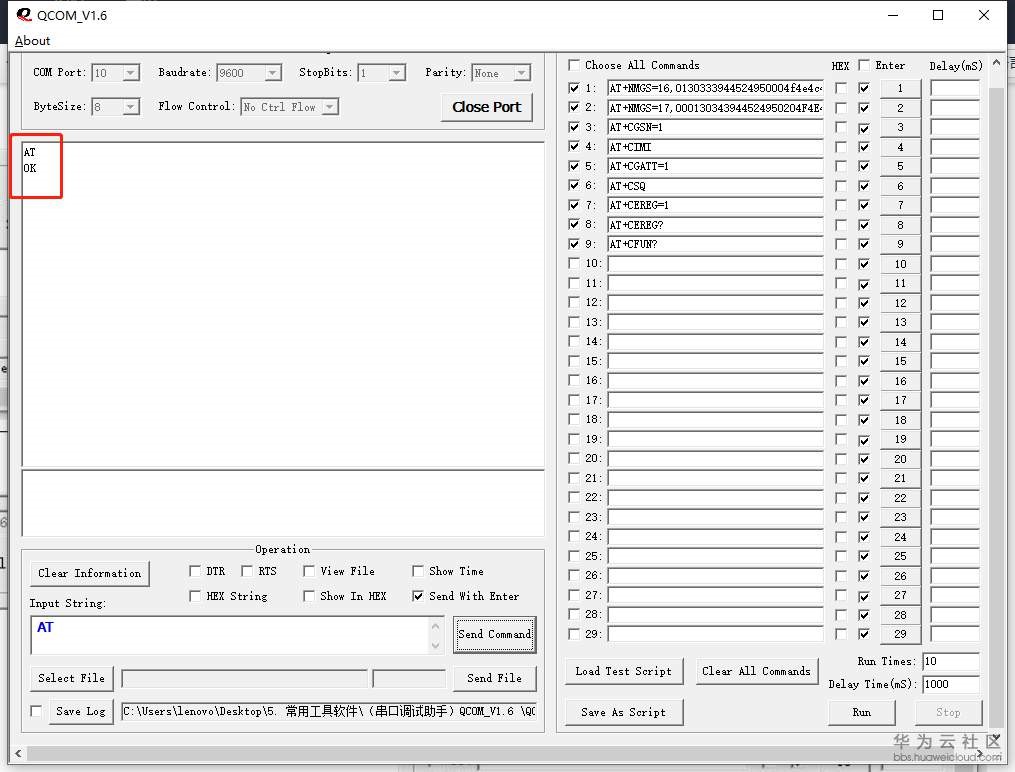Click the scroll up arrow of command list

point(997,63)
